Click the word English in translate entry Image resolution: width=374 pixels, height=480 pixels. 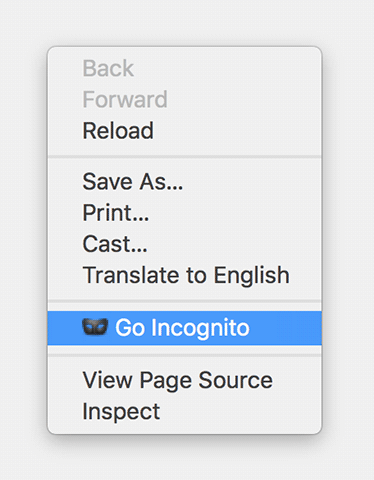click(x=251, y=275)
